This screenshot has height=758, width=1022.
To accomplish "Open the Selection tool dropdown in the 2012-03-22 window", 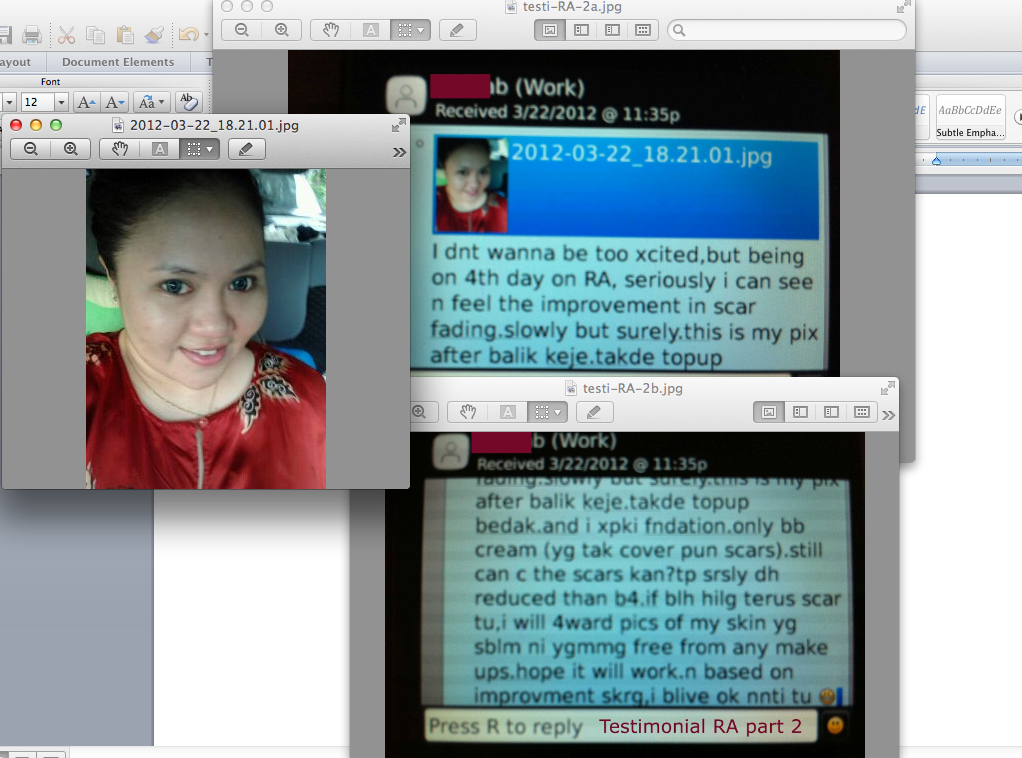I will click(x=210, y=149).
